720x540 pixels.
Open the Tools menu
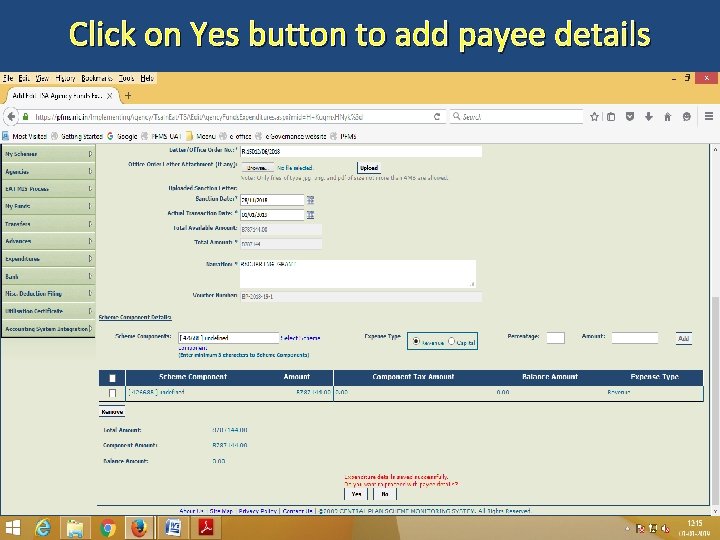pos(126,78)
